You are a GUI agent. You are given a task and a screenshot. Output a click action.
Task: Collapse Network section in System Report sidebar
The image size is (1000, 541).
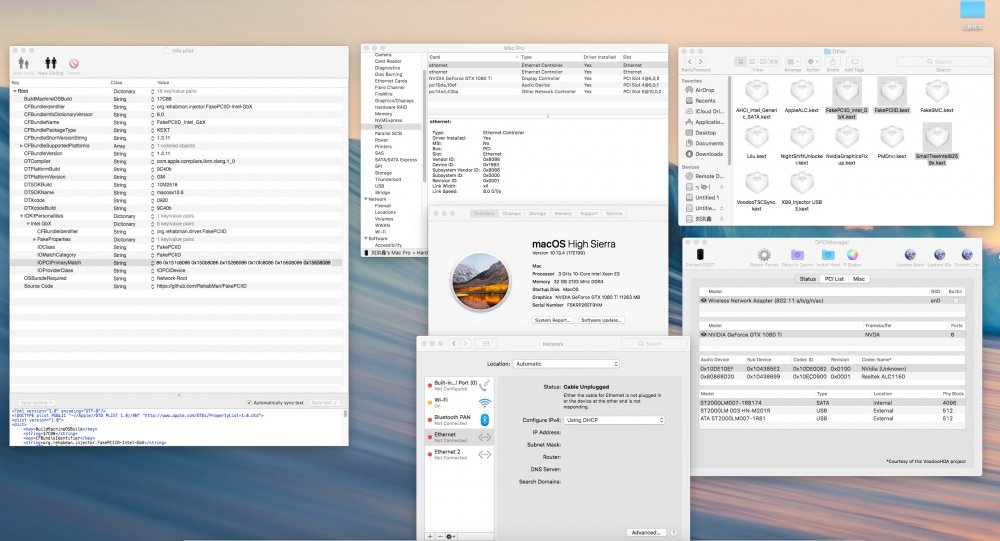[366, 199]
